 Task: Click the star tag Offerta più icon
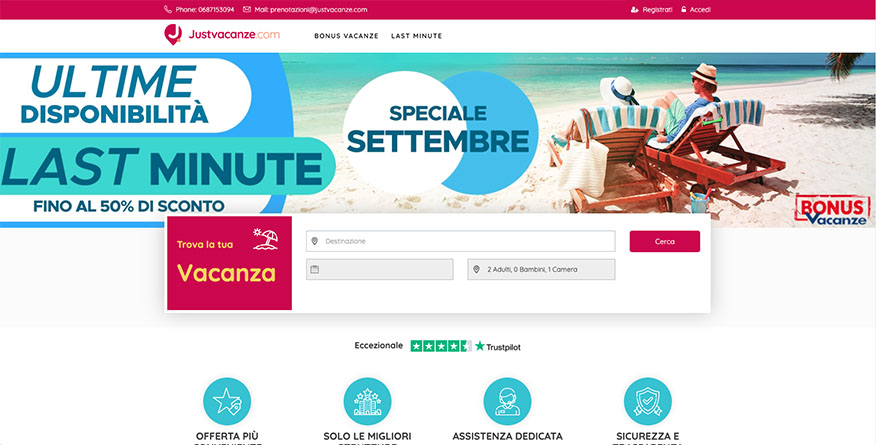click(x=227, y=401)
